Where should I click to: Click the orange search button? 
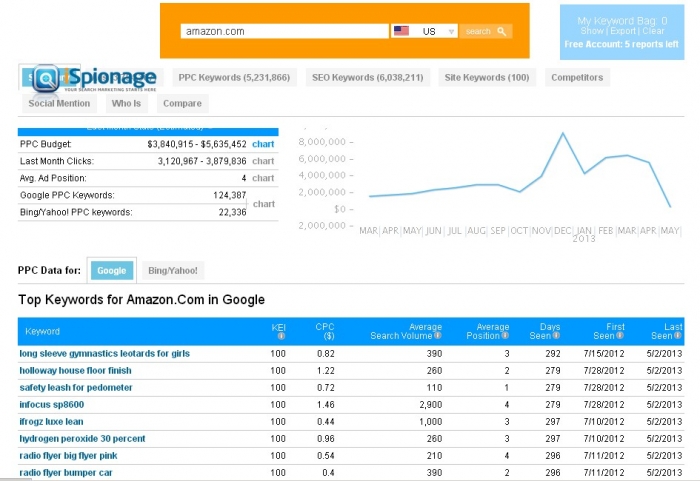pyautogui.click(x=487, y=31)
